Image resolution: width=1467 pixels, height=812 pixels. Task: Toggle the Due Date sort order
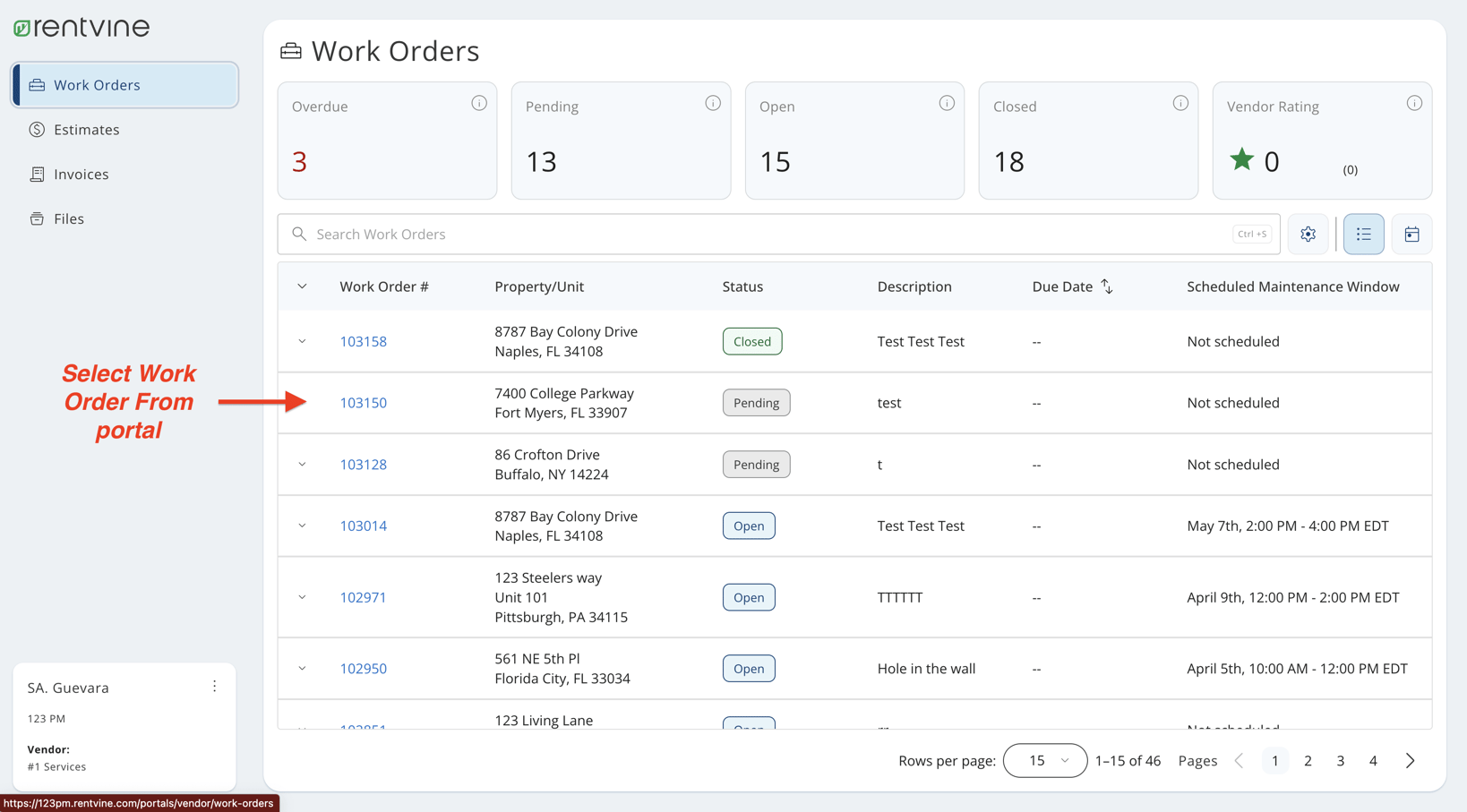[x=1107, y=286]
